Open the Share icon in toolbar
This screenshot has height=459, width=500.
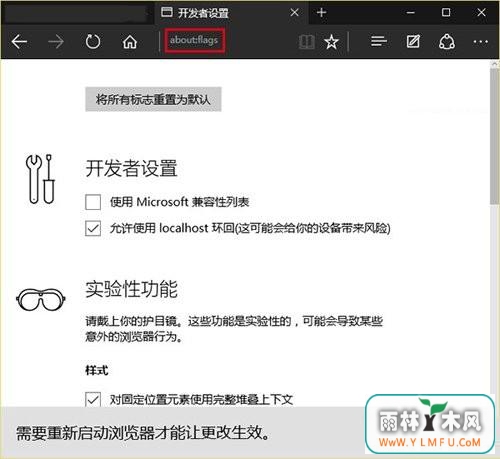(447, 42)
